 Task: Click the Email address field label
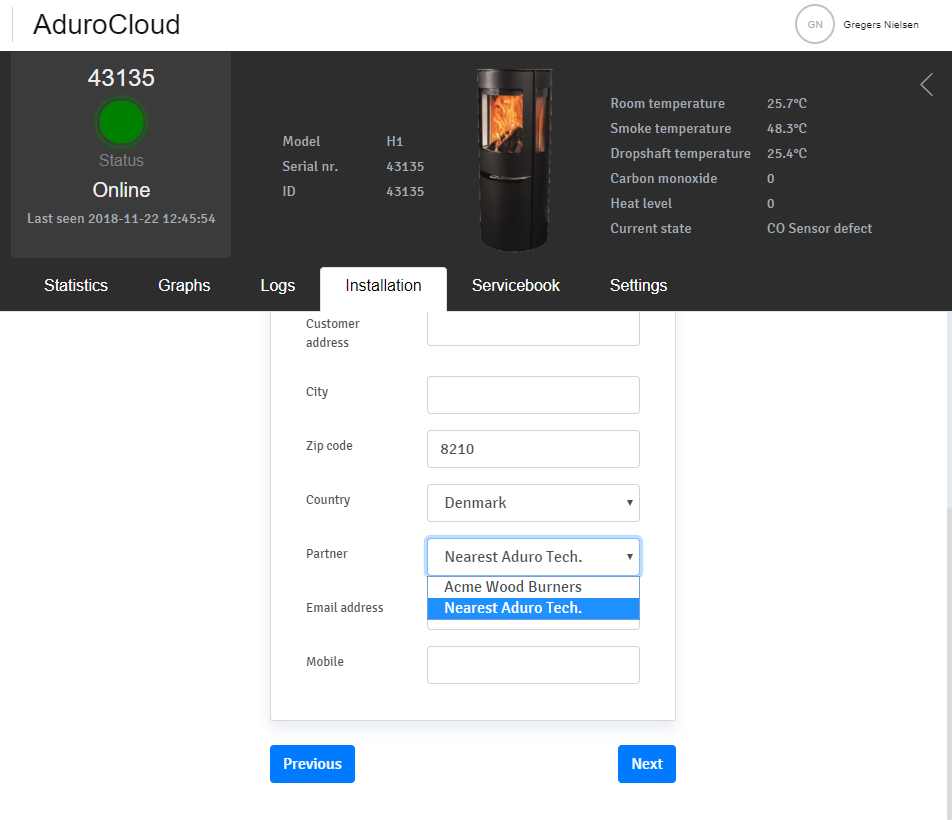tap(344, 608)
